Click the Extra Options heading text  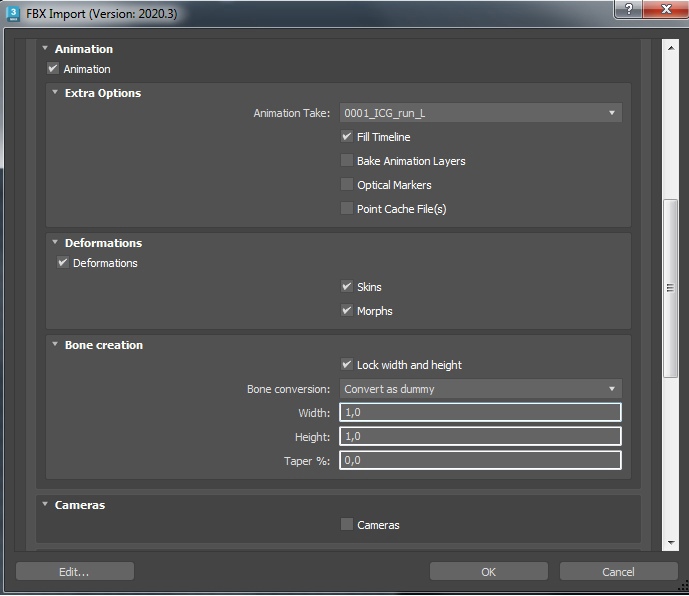[x=103, y=93]
